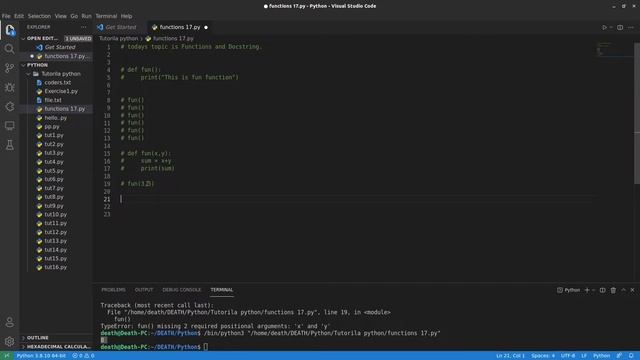Viewport: 640px width, 360px height.
Task: Open the Search view
Action: 9,49
